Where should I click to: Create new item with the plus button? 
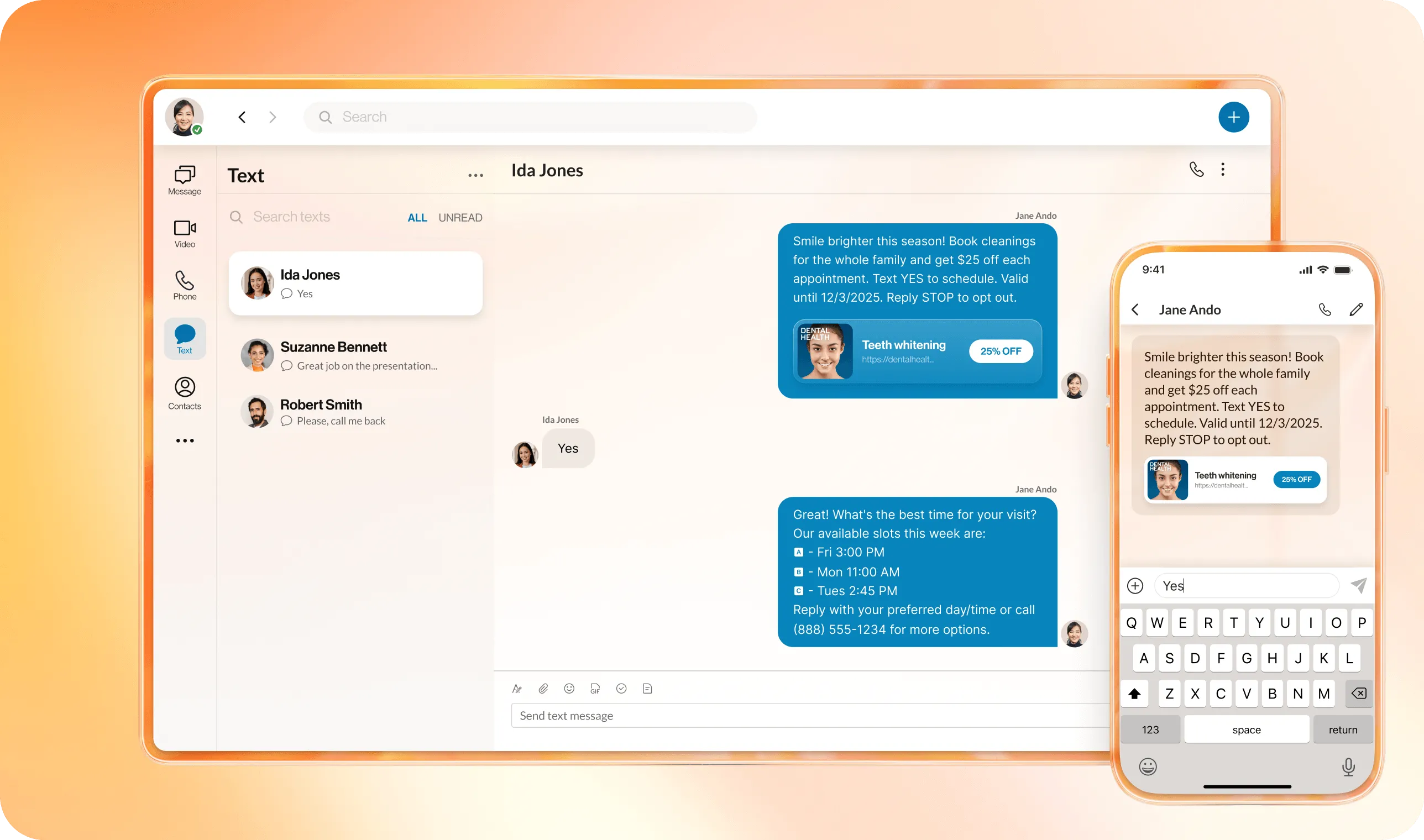click(x=1234, y=117)
